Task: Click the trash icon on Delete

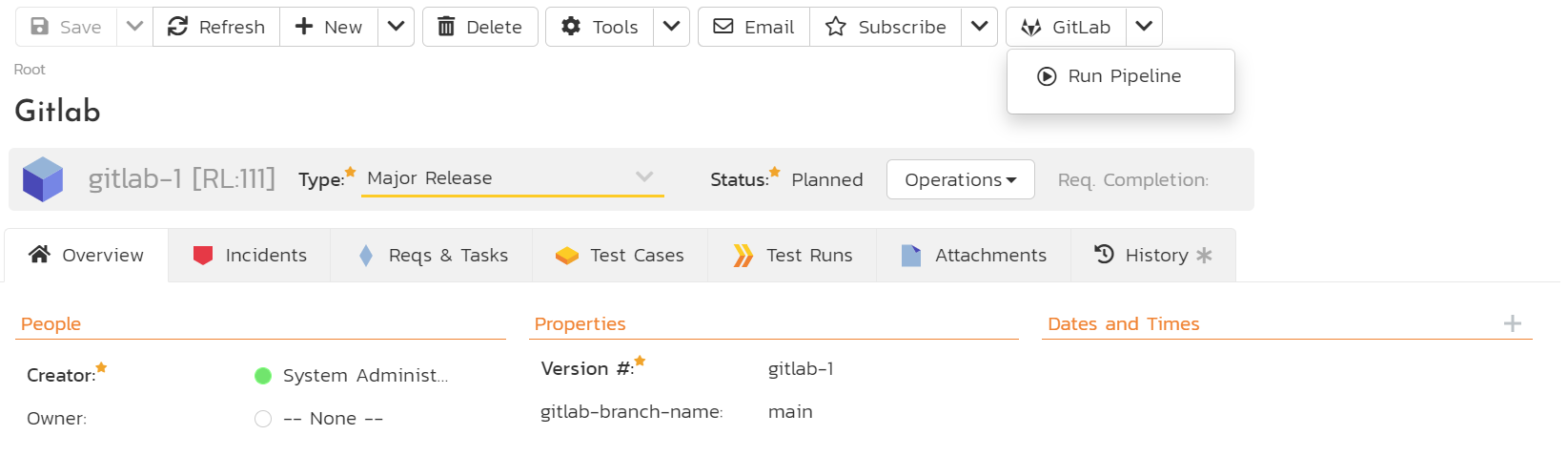Action: [x=446, y=27]
